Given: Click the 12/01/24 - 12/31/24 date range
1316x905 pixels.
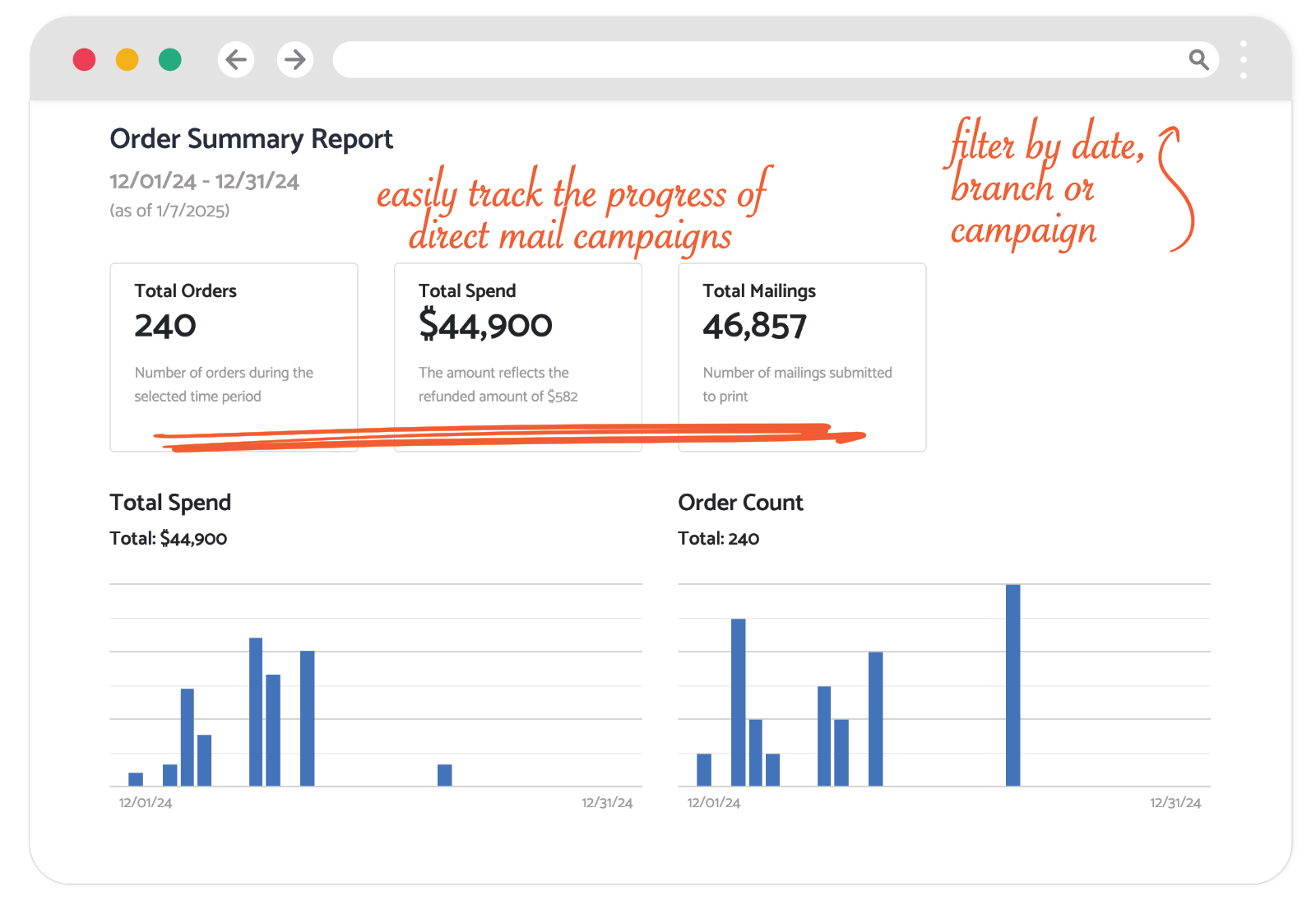Looking at the screenshot, I should tap(204, 181).
